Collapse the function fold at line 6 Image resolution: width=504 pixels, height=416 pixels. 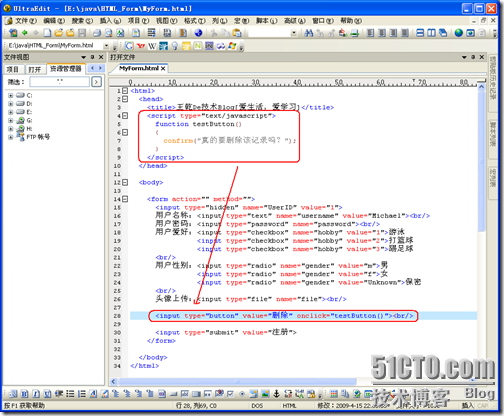(x=125, y=132)
